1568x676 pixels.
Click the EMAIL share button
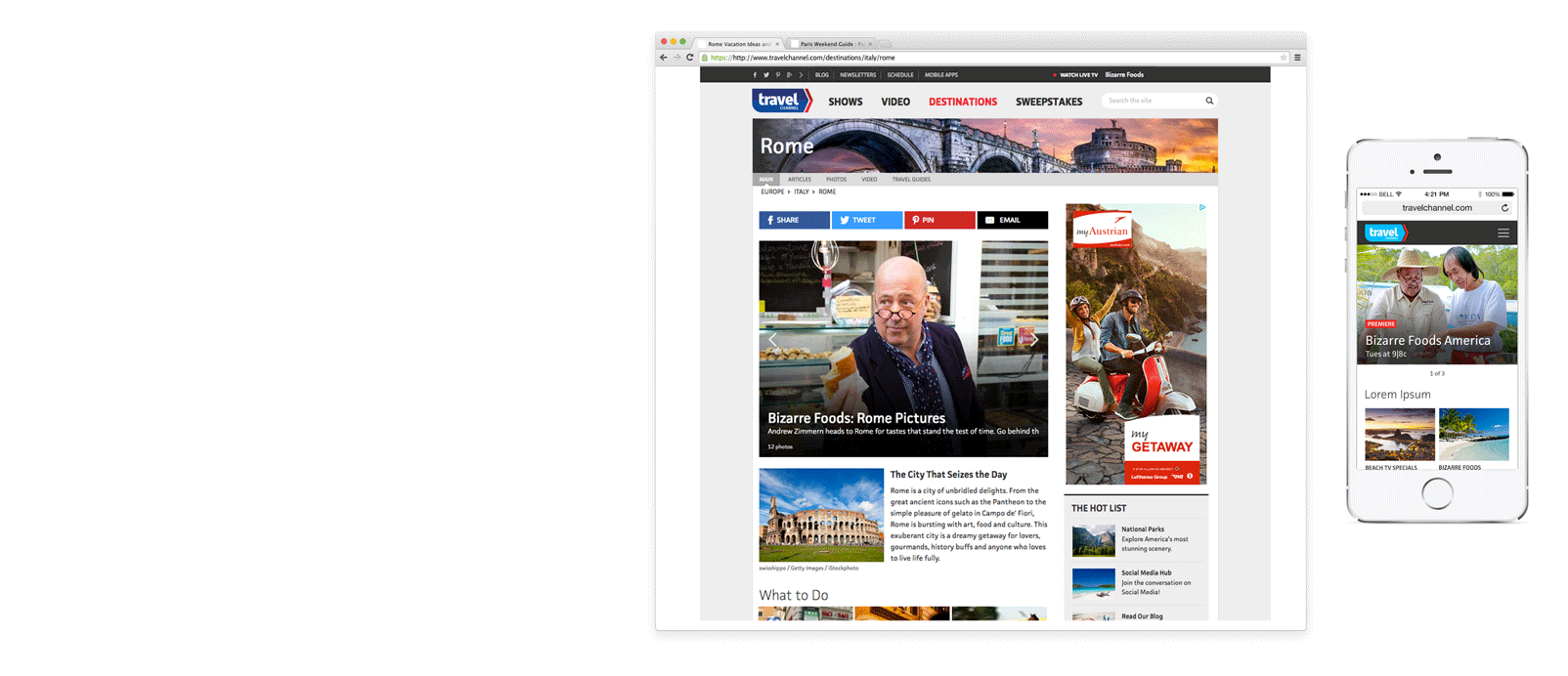(x=1013, y=221)
